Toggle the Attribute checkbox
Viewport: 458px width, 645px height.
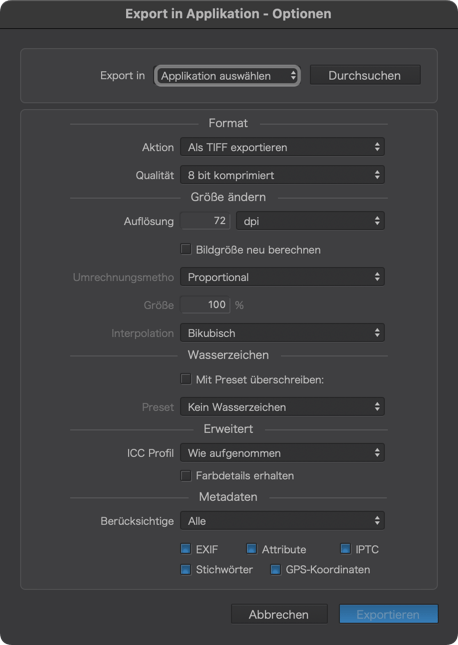[251, 549]
